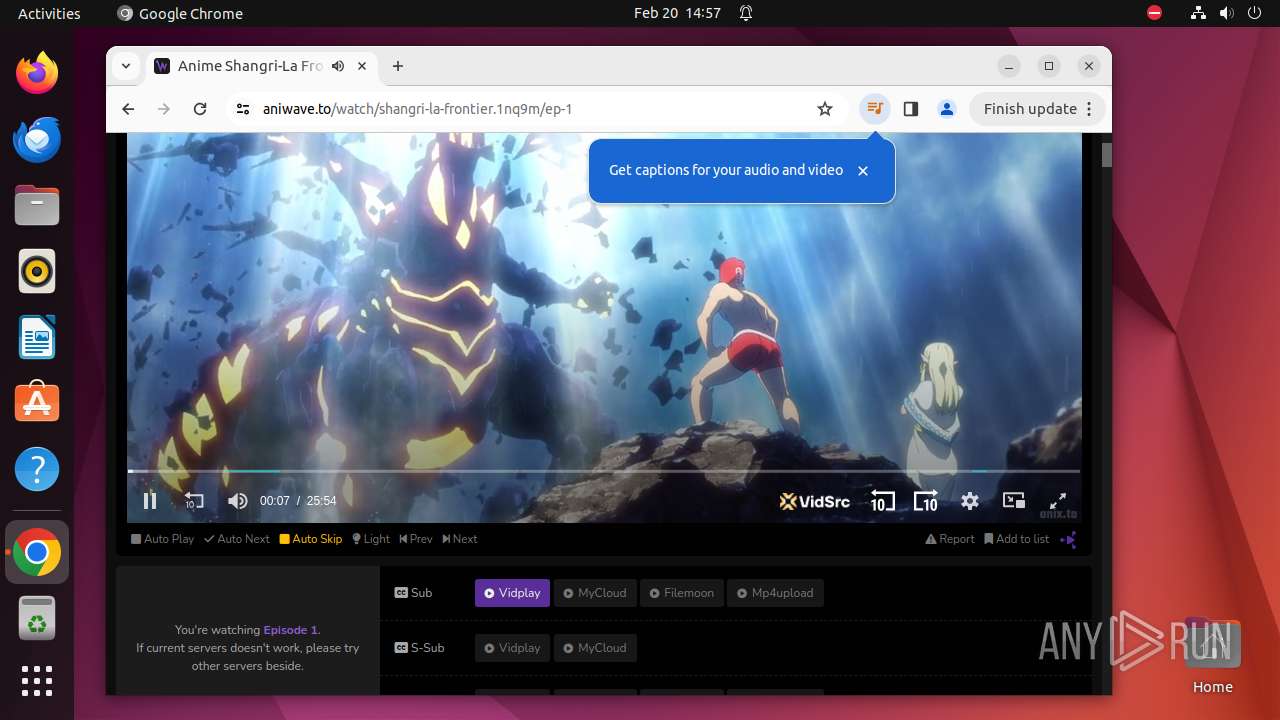View site information icon
Screen dimensions: 1280x720
coord(243,109)
